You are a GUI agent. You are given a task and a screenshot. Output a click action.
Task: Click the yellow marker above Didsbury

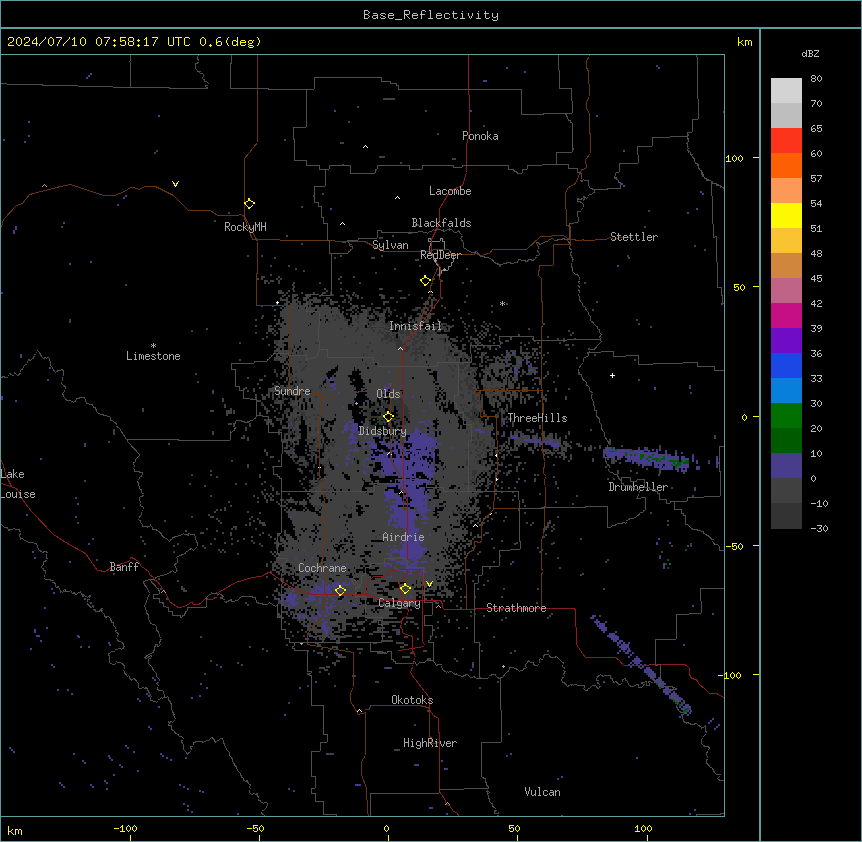[x=388, y=416]
